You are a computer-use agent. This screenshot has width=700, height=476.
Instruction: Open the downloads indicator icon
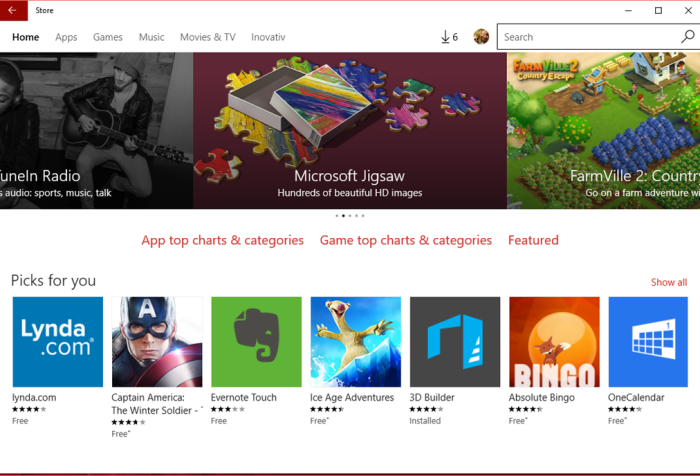click(x=449, y=37)
